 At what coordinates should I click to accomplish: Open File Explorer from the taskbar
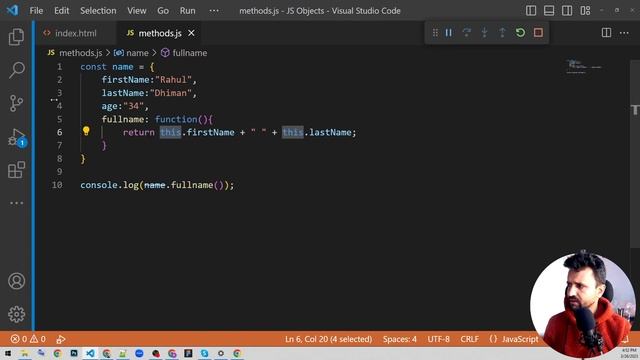click(24, 353)
